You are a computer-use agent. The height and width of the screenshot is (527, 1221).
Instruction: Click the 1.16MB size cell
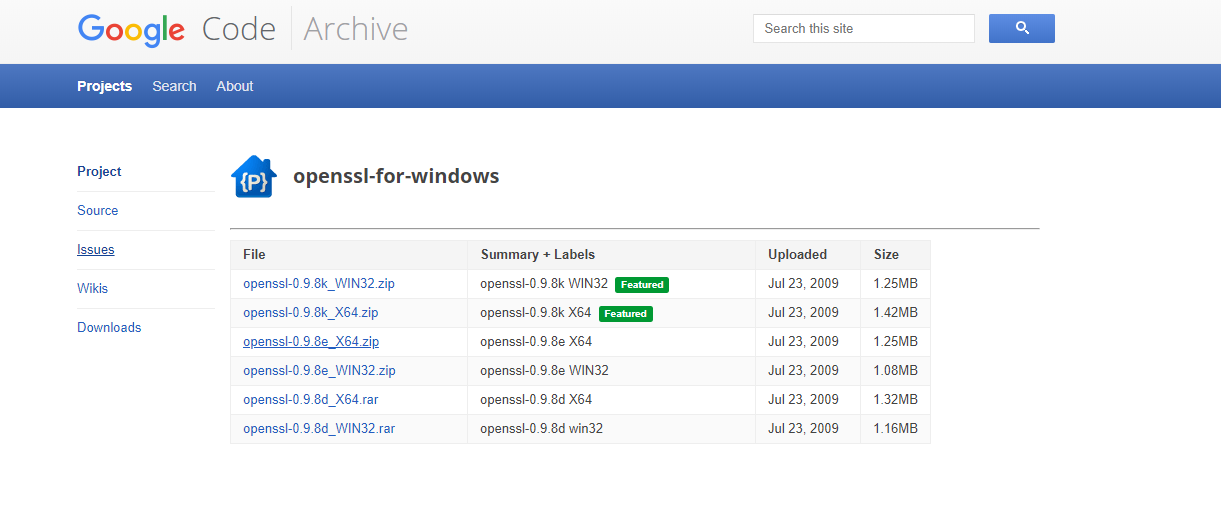point(895,429)
